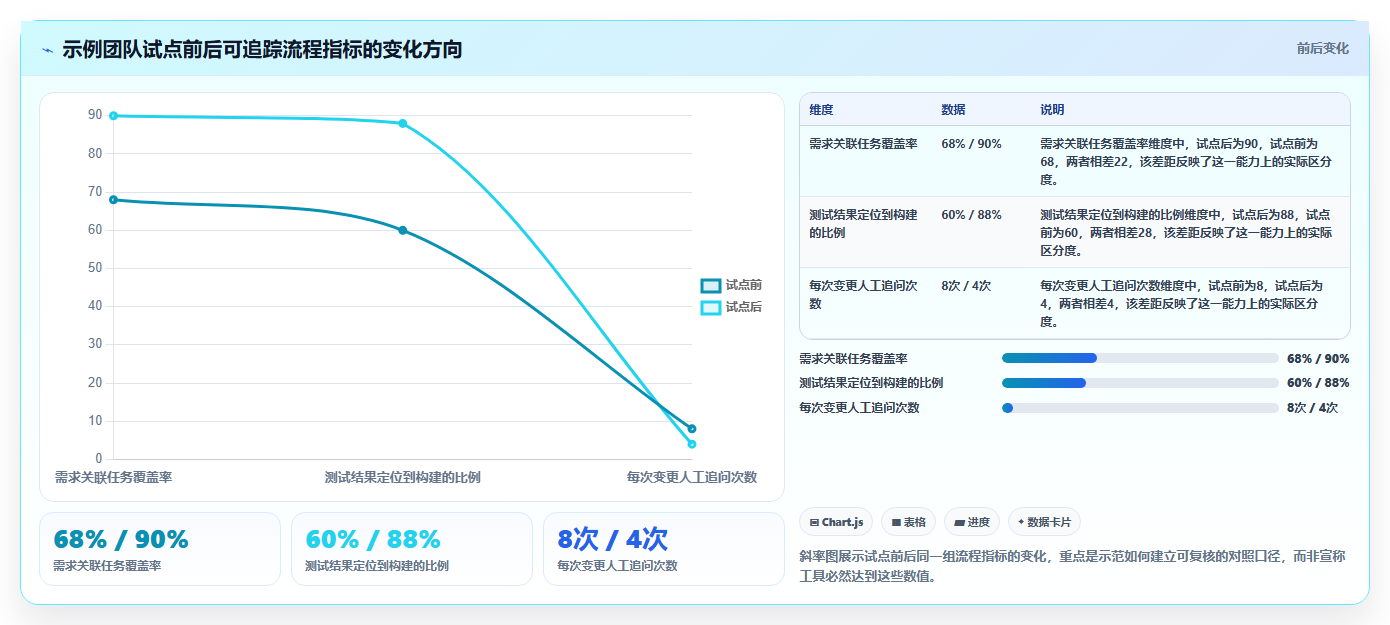Click 试点后 data point at 90
The width and height of the screenshot is (1390, 625).
[113, 116]
